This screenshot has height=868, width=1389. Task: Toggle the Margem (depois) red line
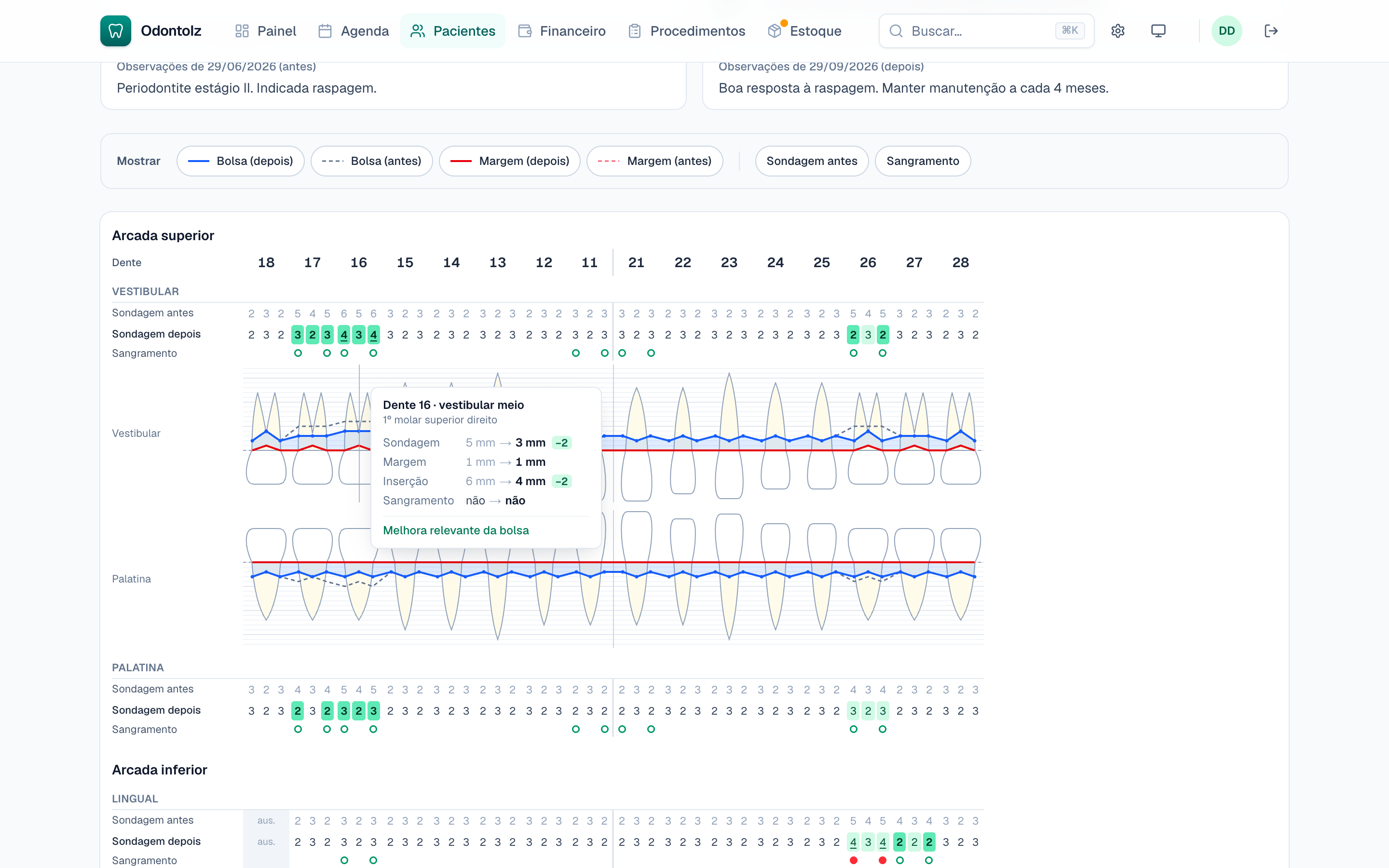click(510, 161)
